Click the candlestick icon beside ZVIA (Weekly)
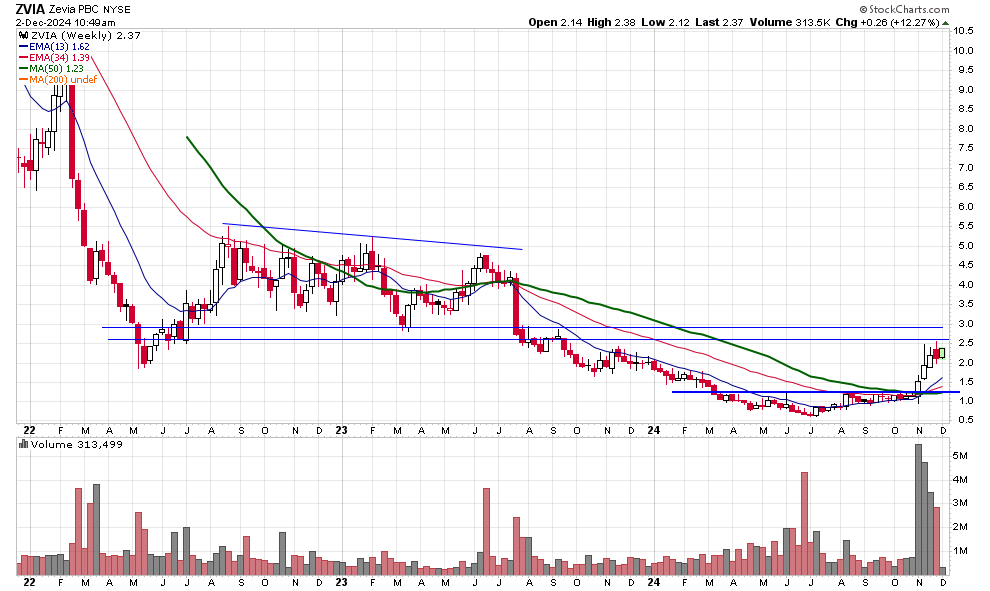This screenshot has width=990, height=591. 24,35
